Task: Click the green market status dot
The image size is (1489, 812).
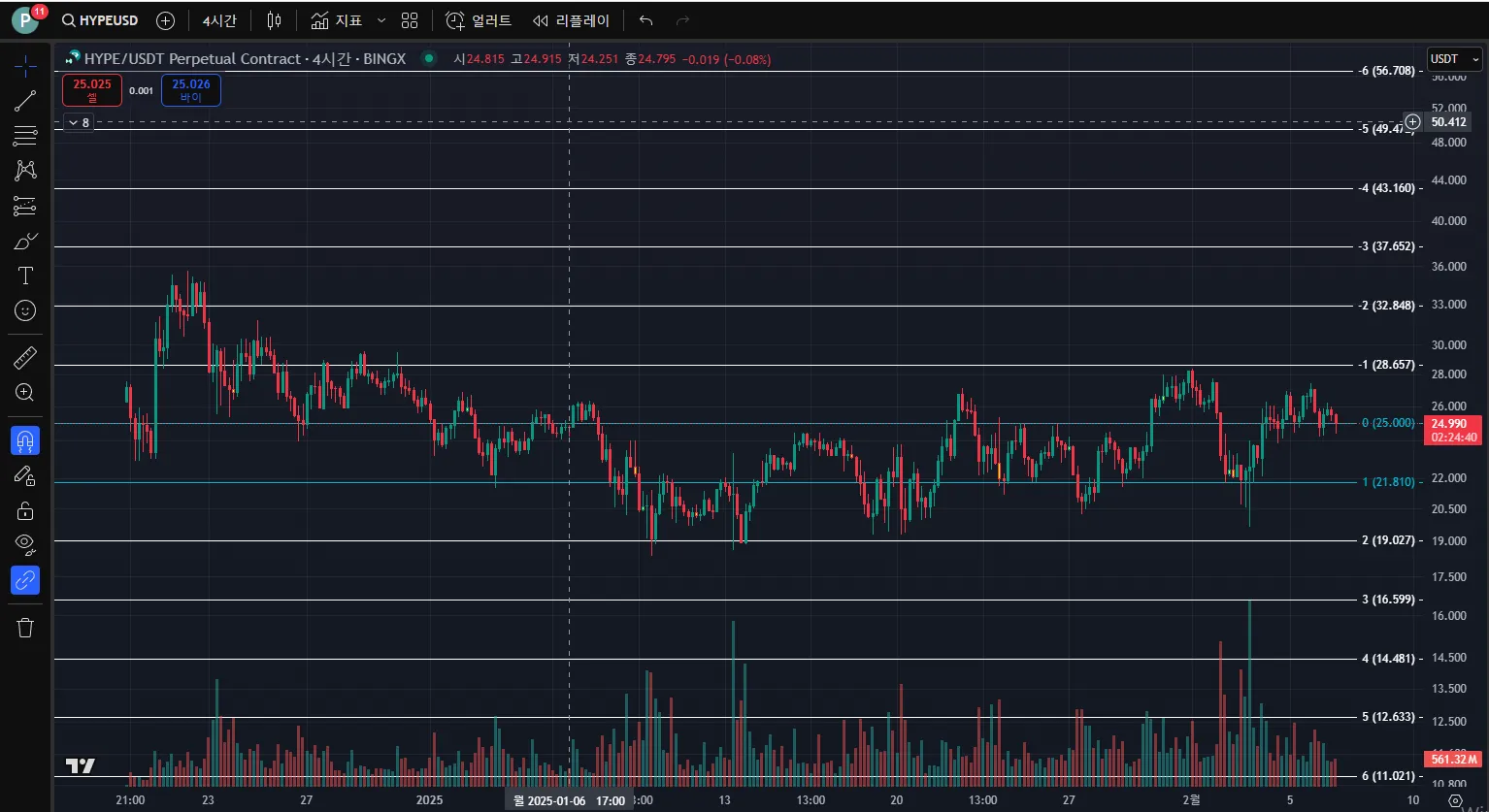Action: click(x=428, y=58)
